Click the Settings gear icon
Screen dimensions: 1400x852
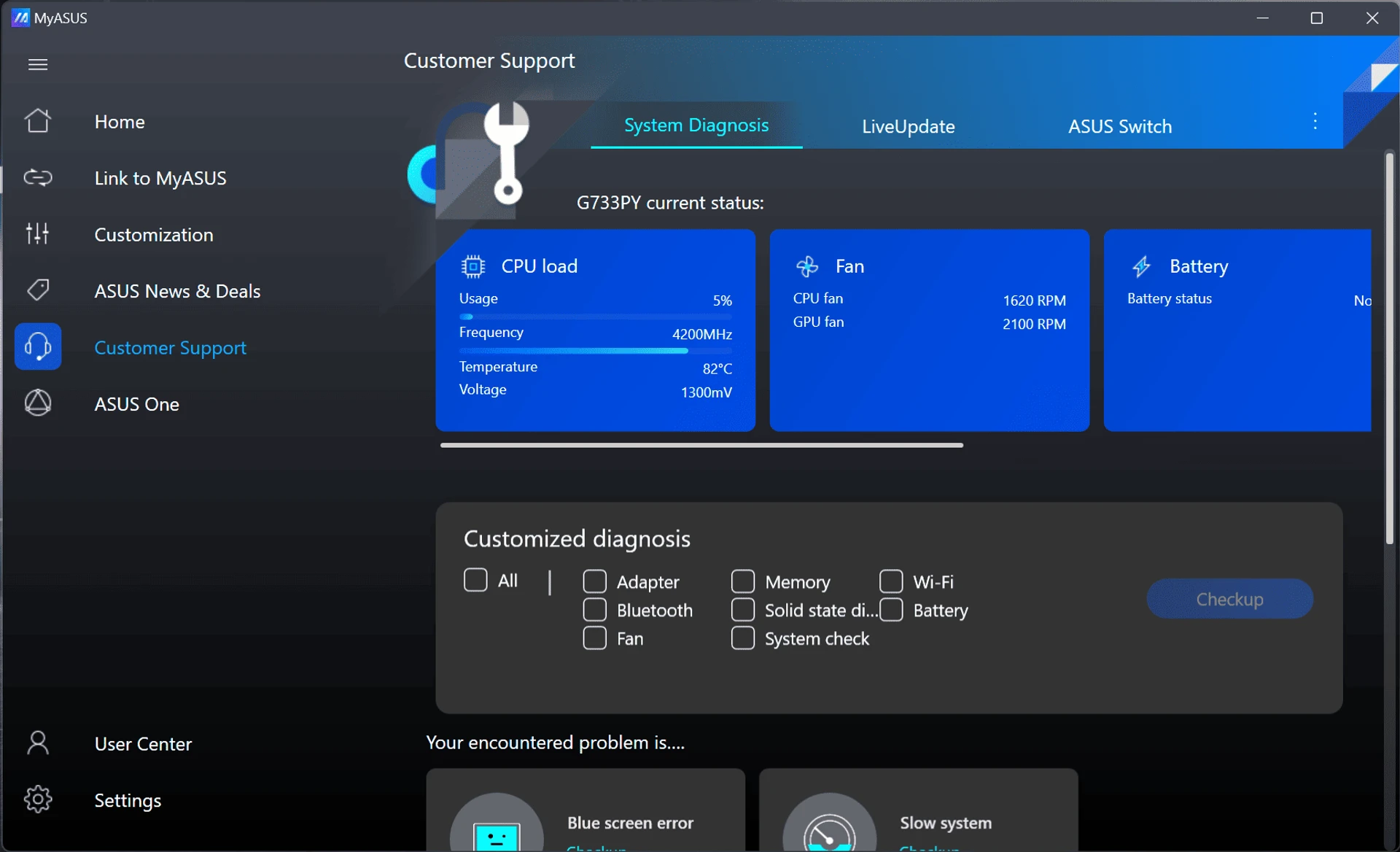(38, 799)
